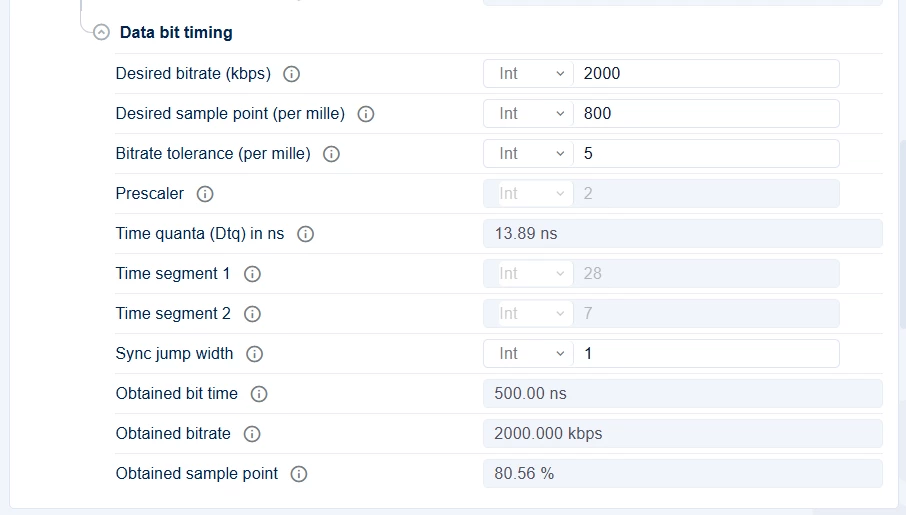
Task: Show info for Time quanta (Dtq)
Action: [305, 234]
